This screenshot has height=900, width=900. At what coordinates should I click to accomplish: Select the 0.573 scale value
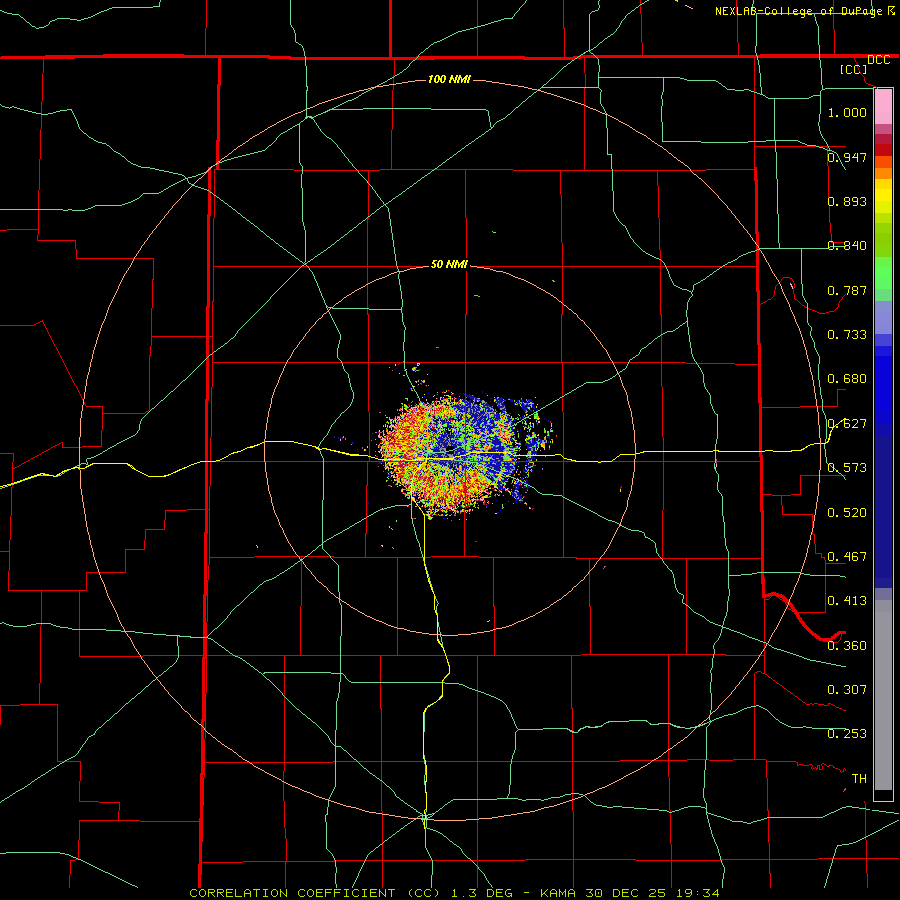(847, 468)
